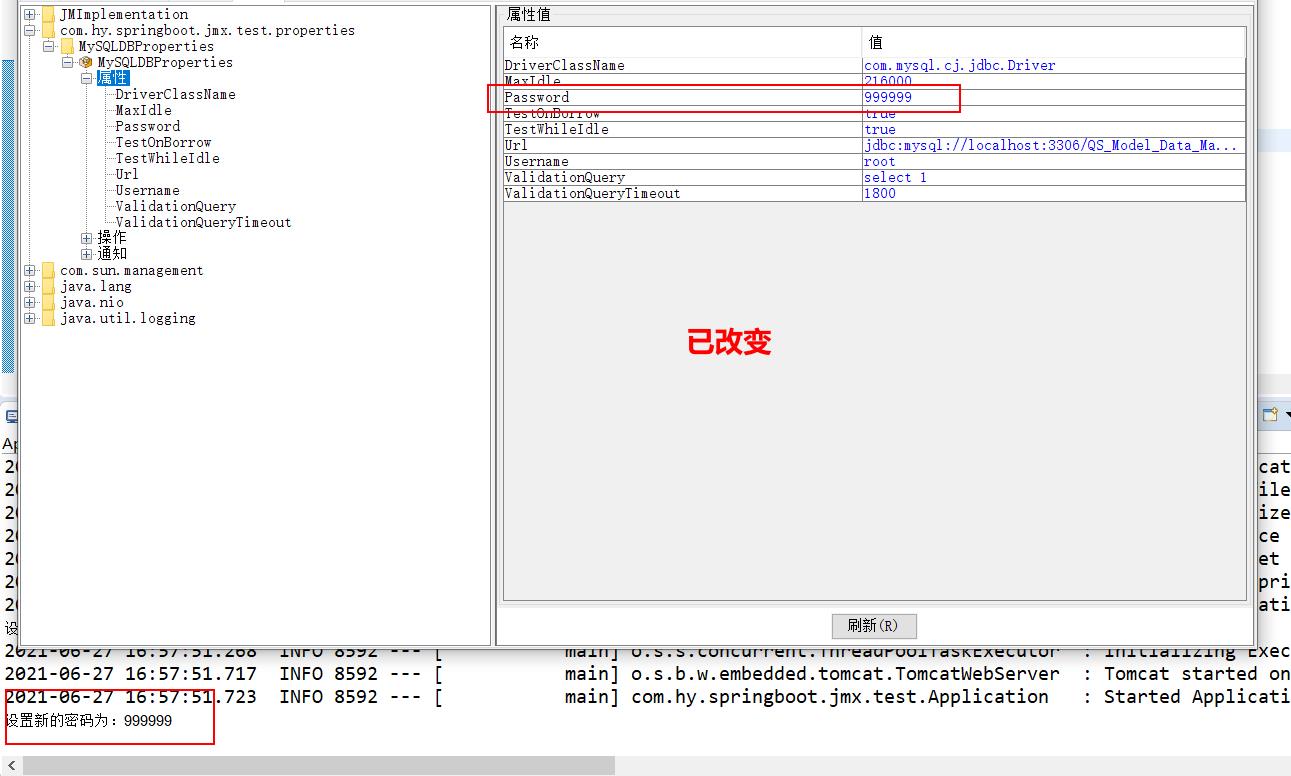Expand the JMImplementation tree node
Image resolution: width=1291 pixels, height=776 pixels.
point(30,15)
